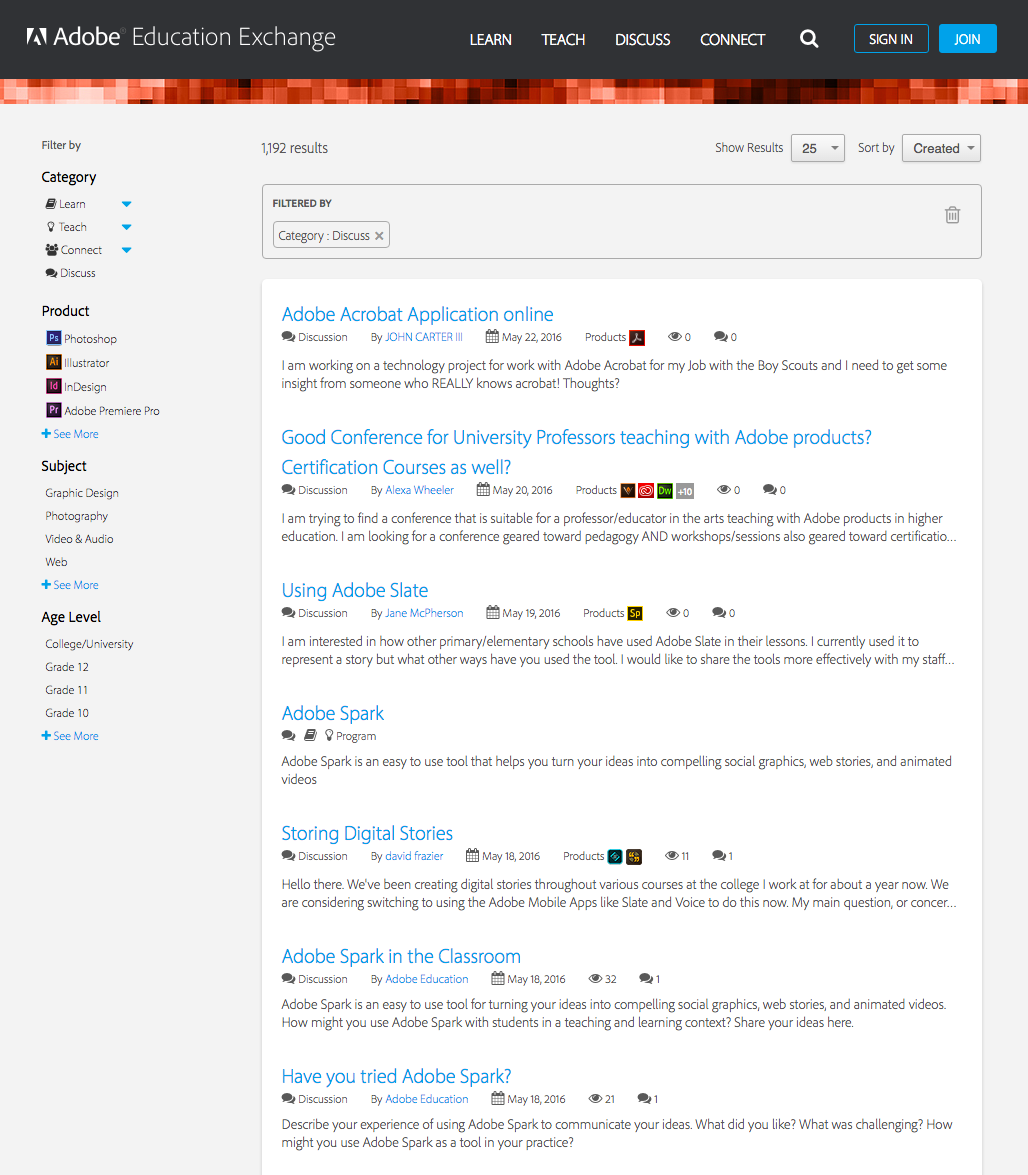Expand the Learn category arrow
The image size is (1028, 1175).
[127, 204]
